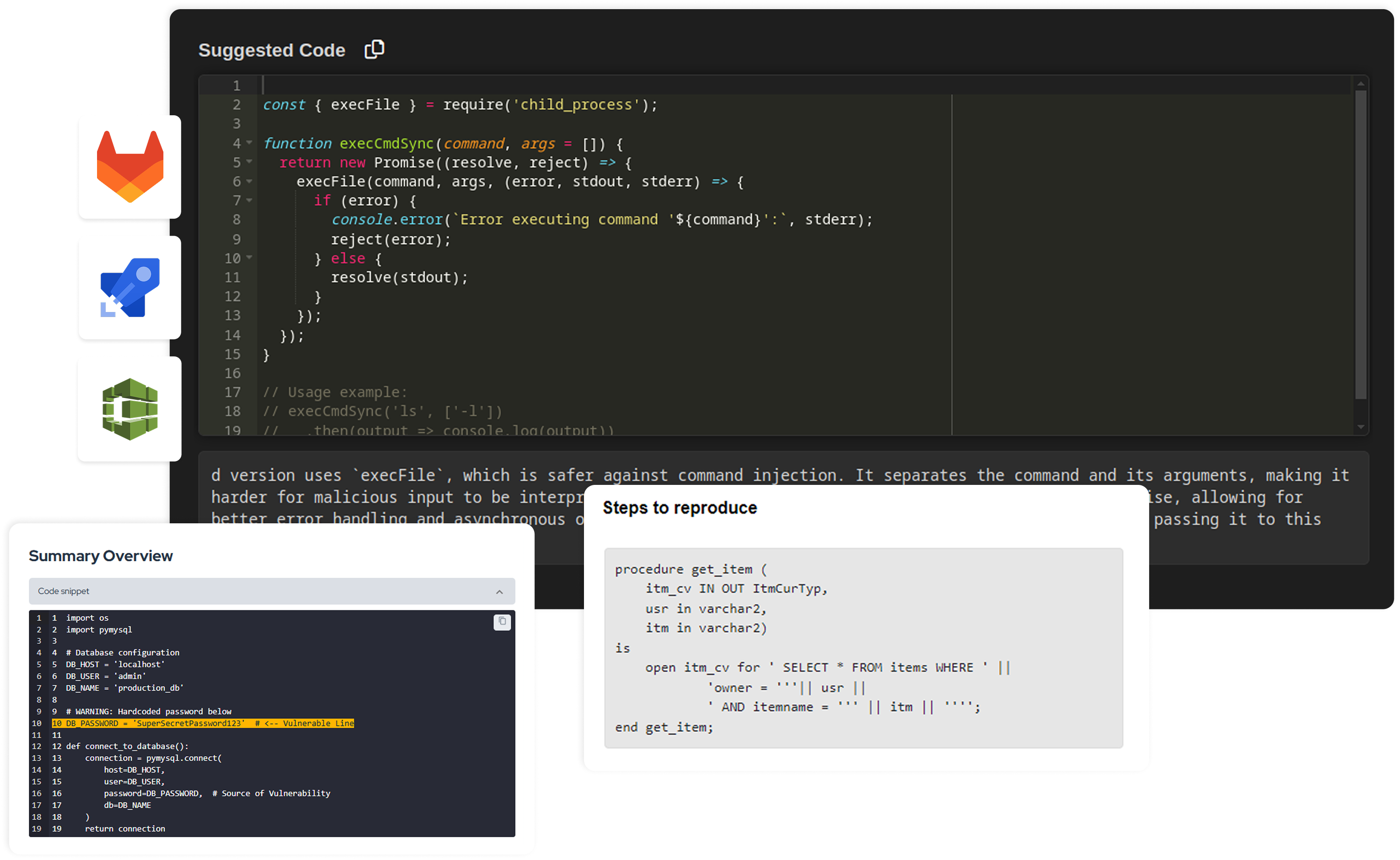Click the scrollbar up arrow in the editor
This screenshot has height=860, width=1400.
click(1360, 84)
